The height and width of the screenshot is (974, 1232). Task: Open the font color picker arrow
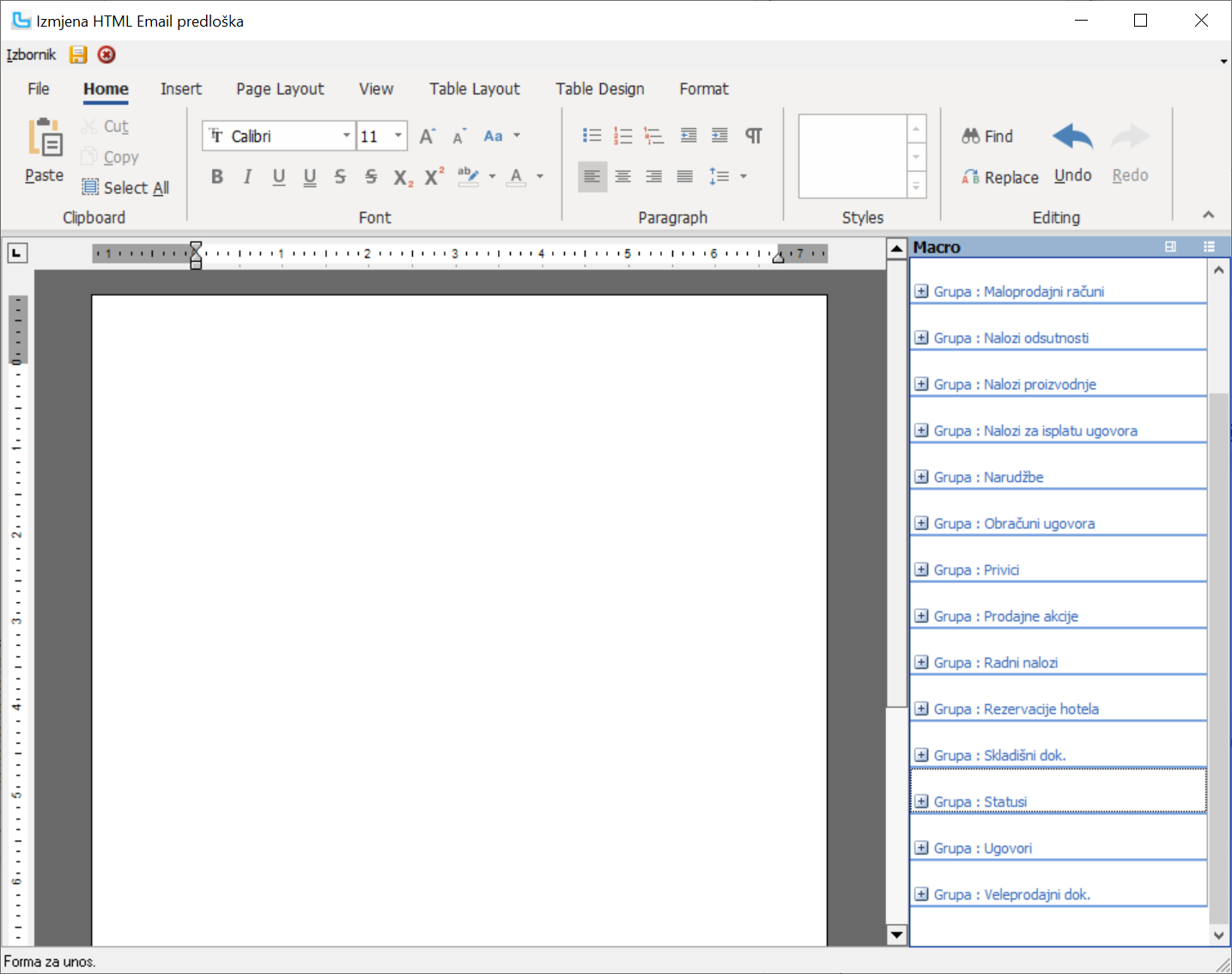click(x=540, y=176)
